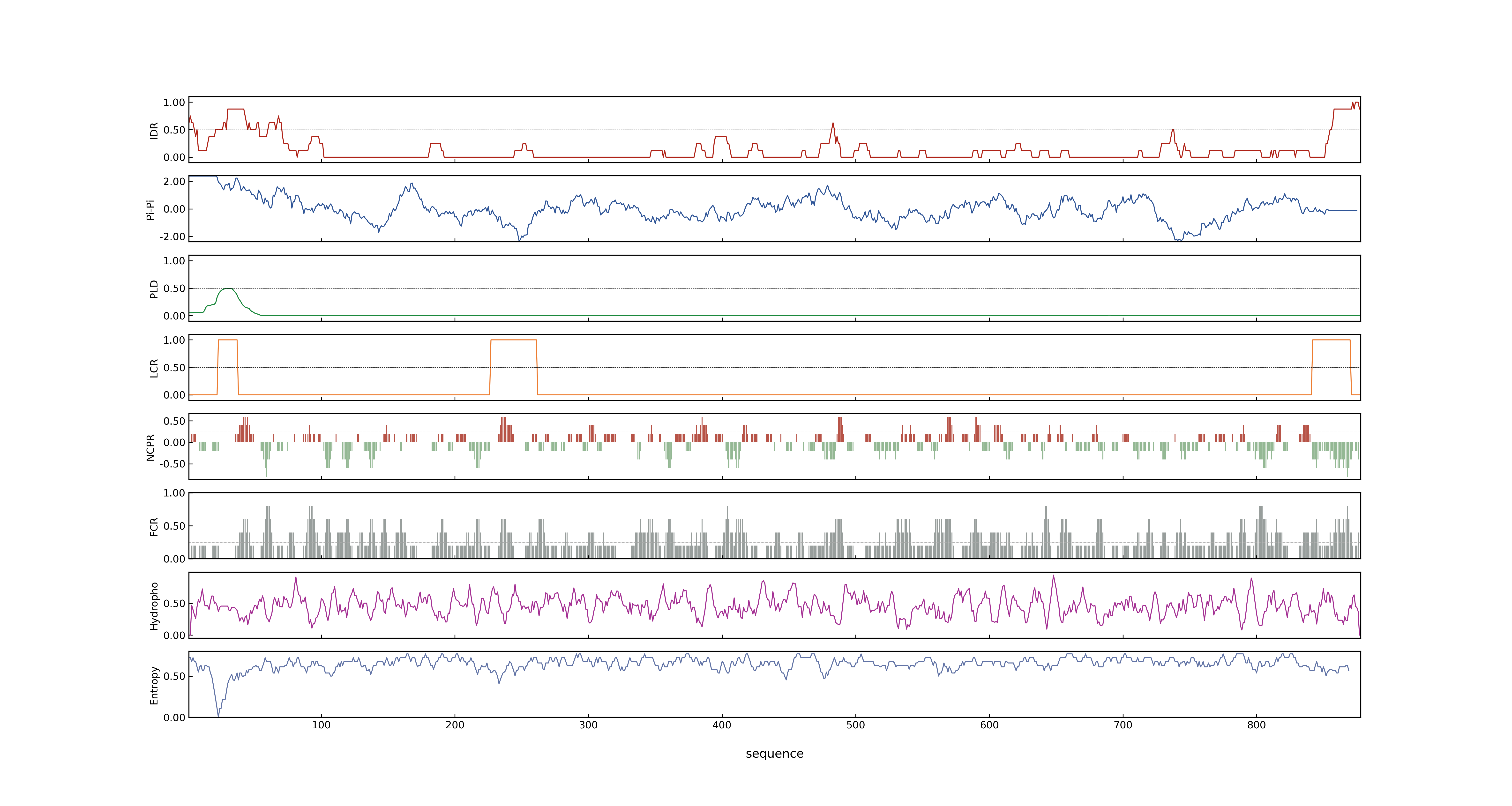The image size is (1512, 806).
Task: Click the x-axis tick label 100
Action: tap(321, 725)
